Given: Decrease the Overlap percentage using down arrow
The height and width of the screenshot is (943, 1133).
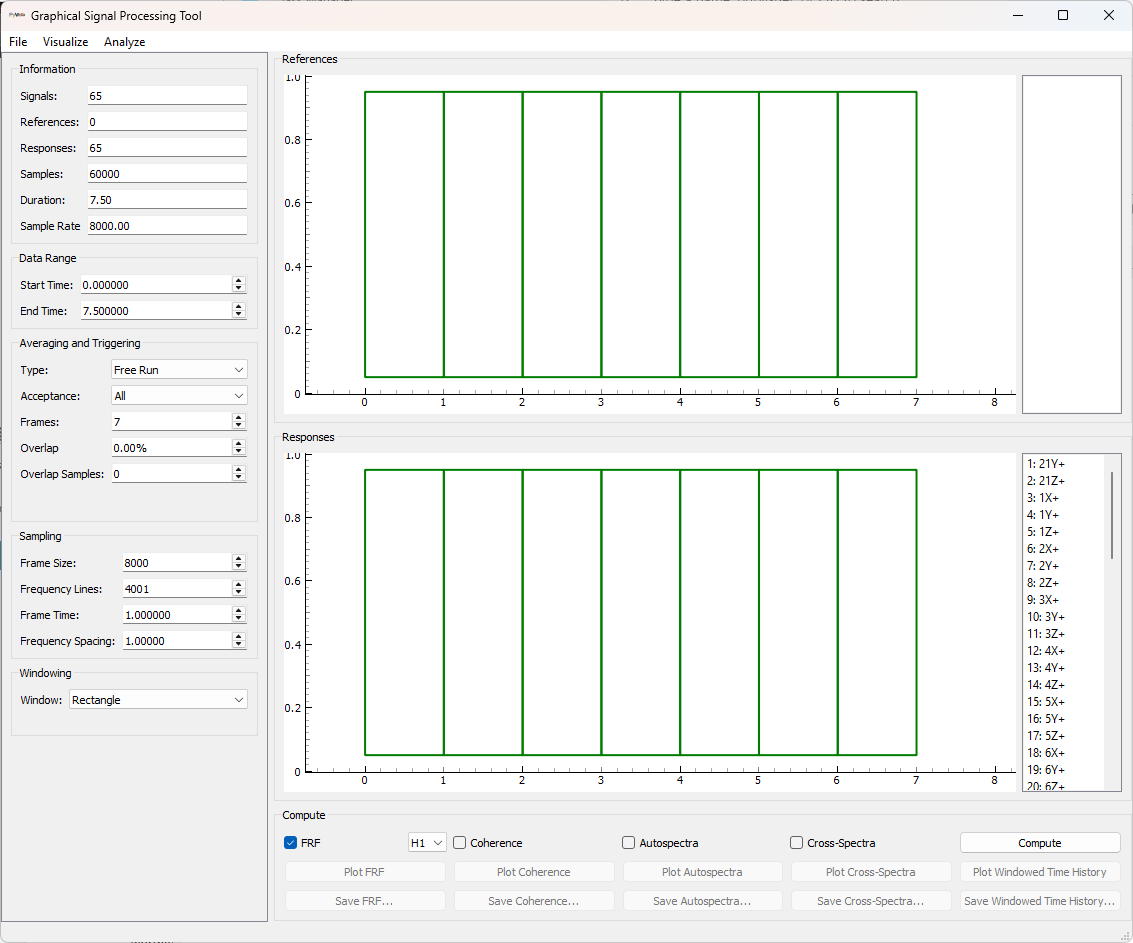Looking at the screenshot, I should pyautogui.click(x=238, y=451).
